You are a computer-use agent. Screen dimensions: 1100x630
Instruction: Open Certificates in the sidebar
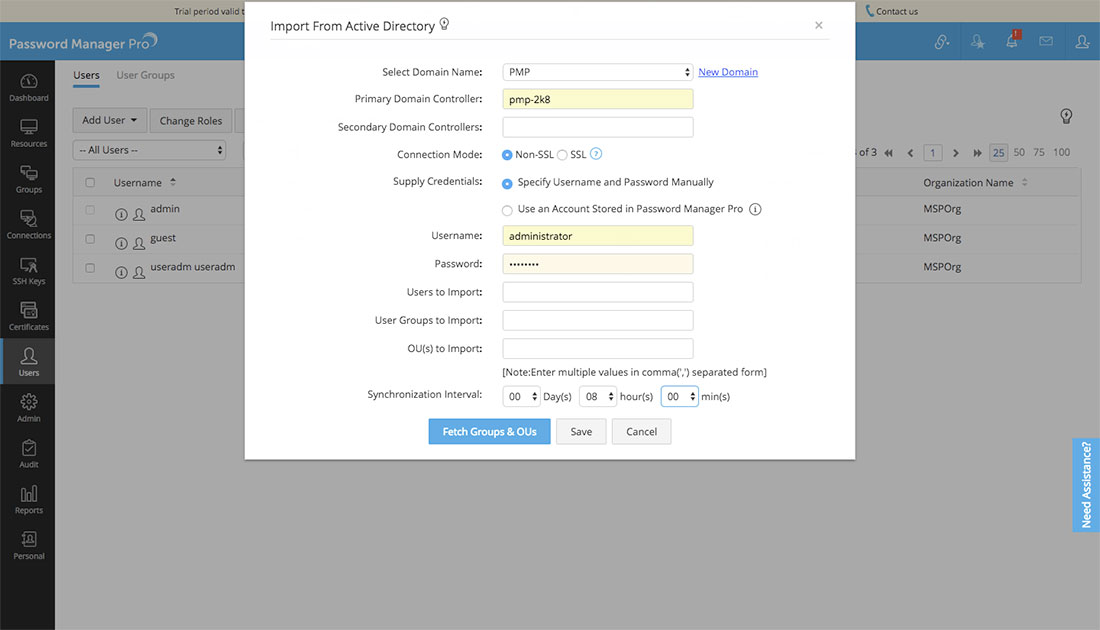[29, 314]
